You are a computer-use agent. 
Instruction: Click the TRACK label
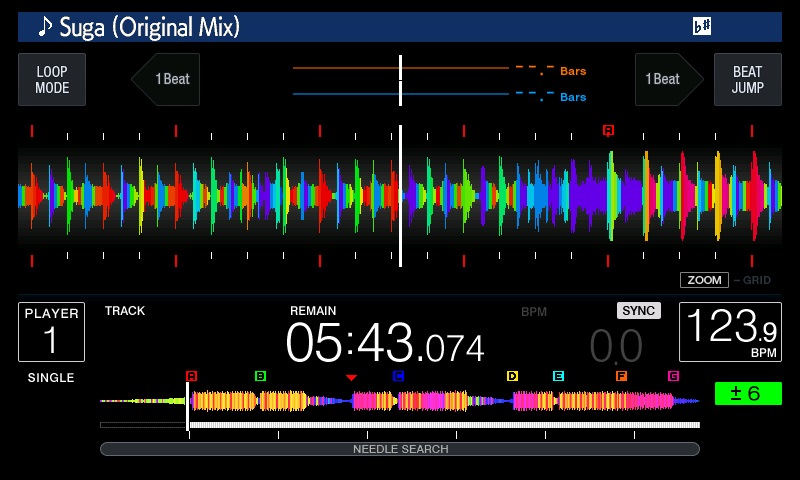click(x=125, y=311)
